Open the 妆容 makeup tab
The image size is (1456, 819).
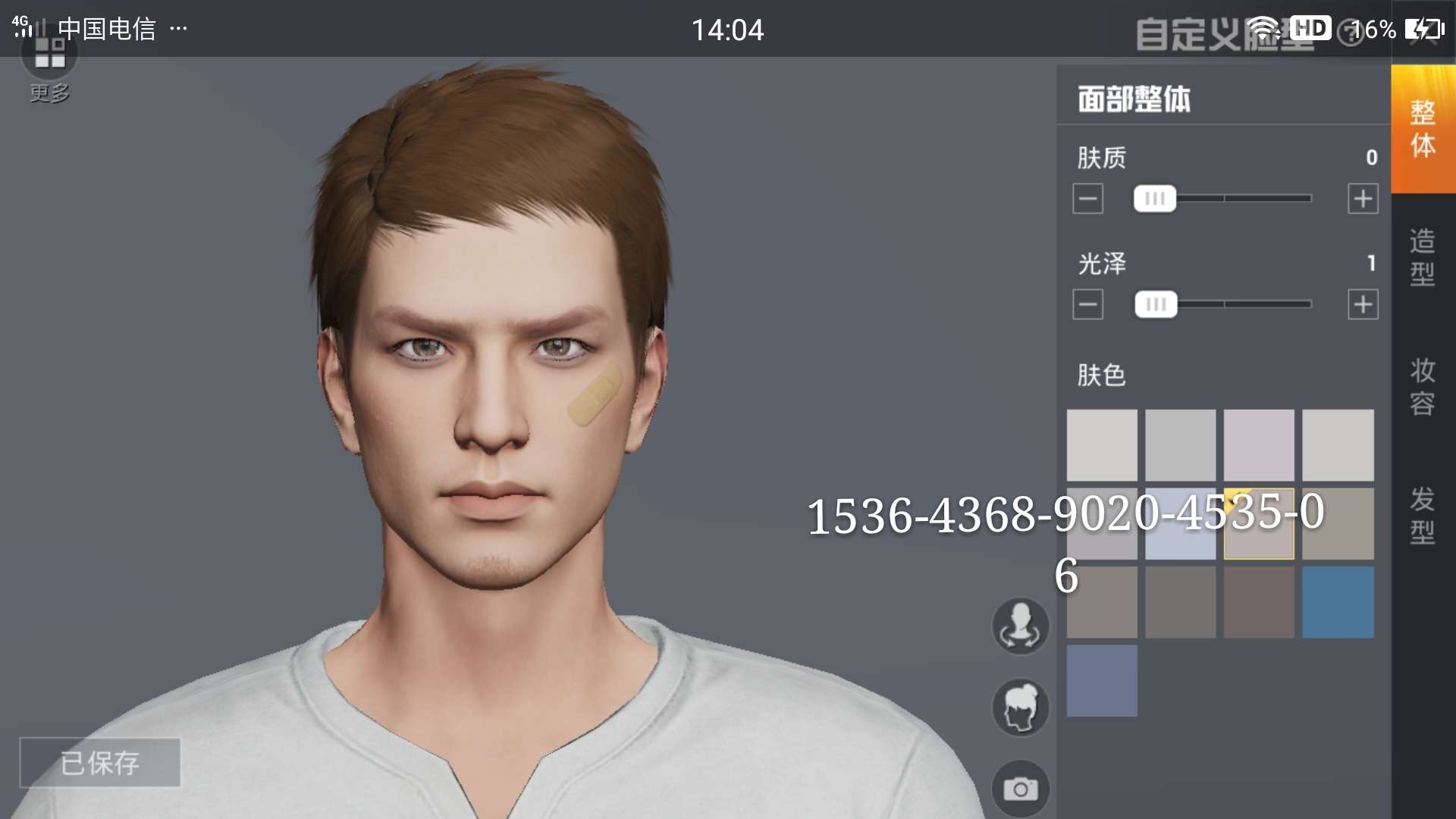[1423, 387]
